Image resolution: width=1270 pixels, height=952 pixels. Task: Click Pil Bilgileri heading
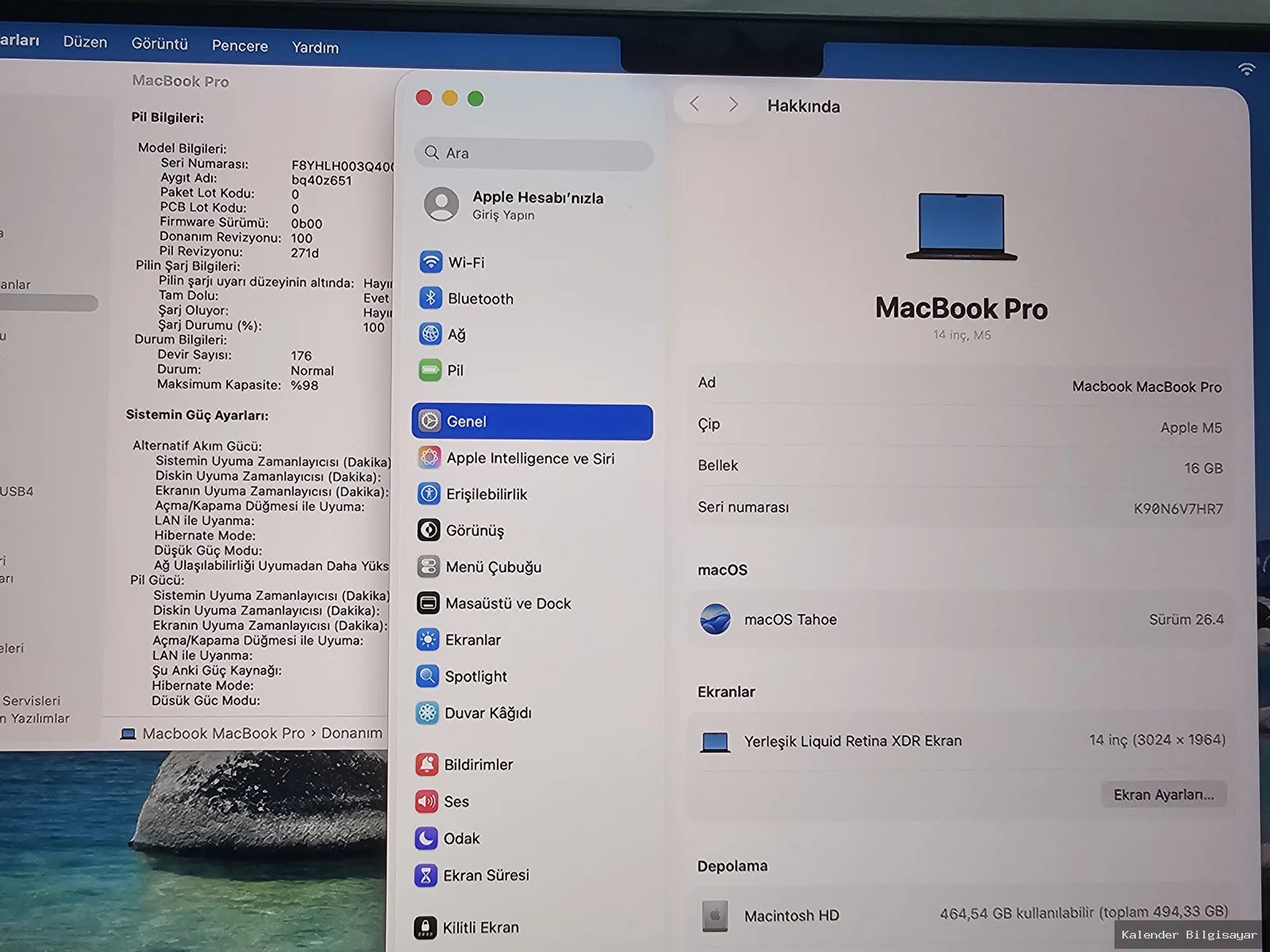167,117
